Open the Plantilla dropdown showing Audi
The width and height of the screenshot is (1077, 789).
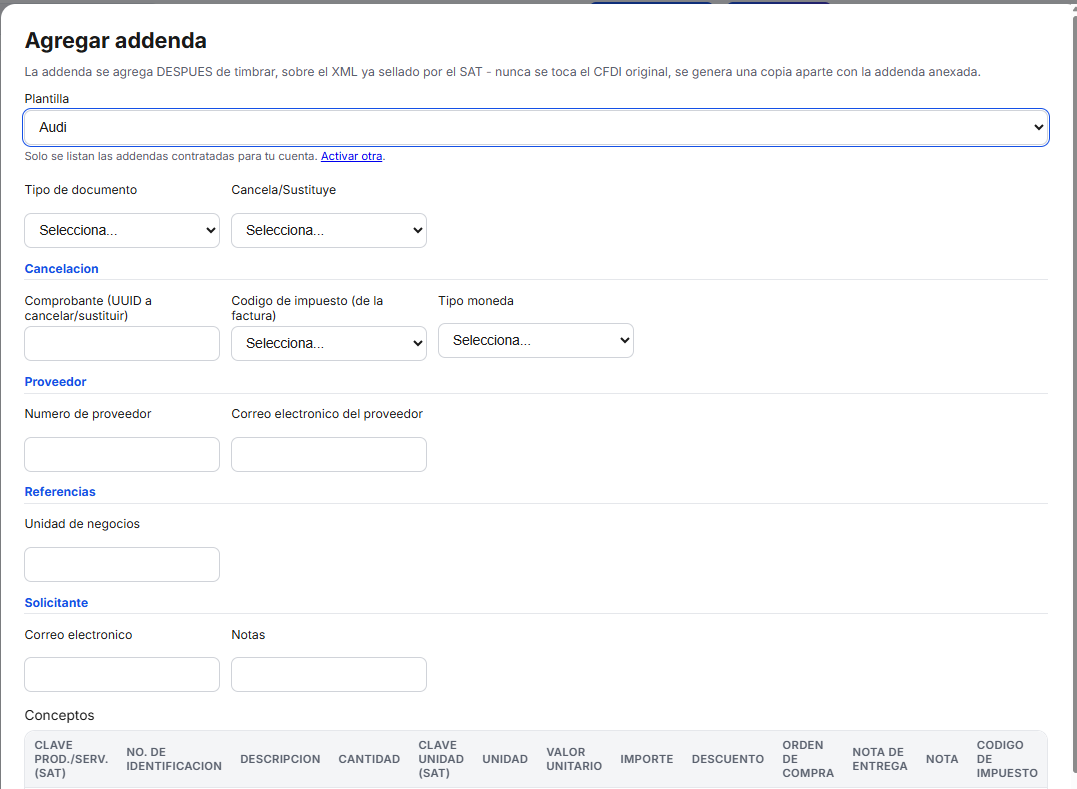point(536,127)
